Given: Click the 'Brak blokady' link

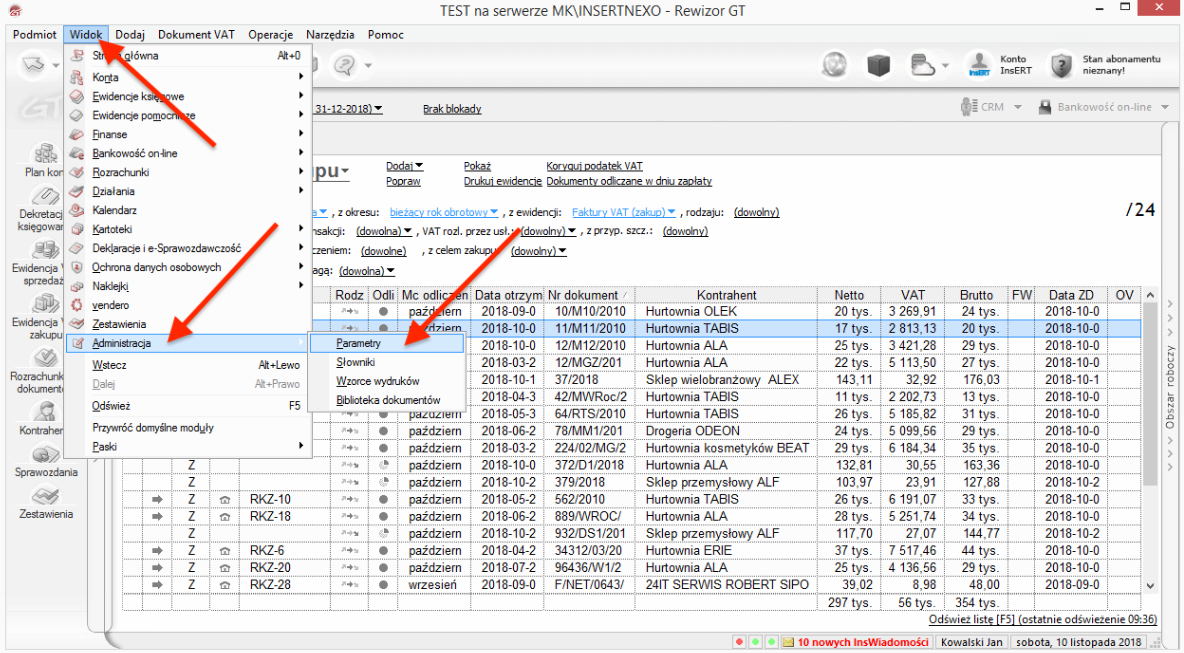Looking at the screenshot, I should pyautogui.click(x=452, y=108).
